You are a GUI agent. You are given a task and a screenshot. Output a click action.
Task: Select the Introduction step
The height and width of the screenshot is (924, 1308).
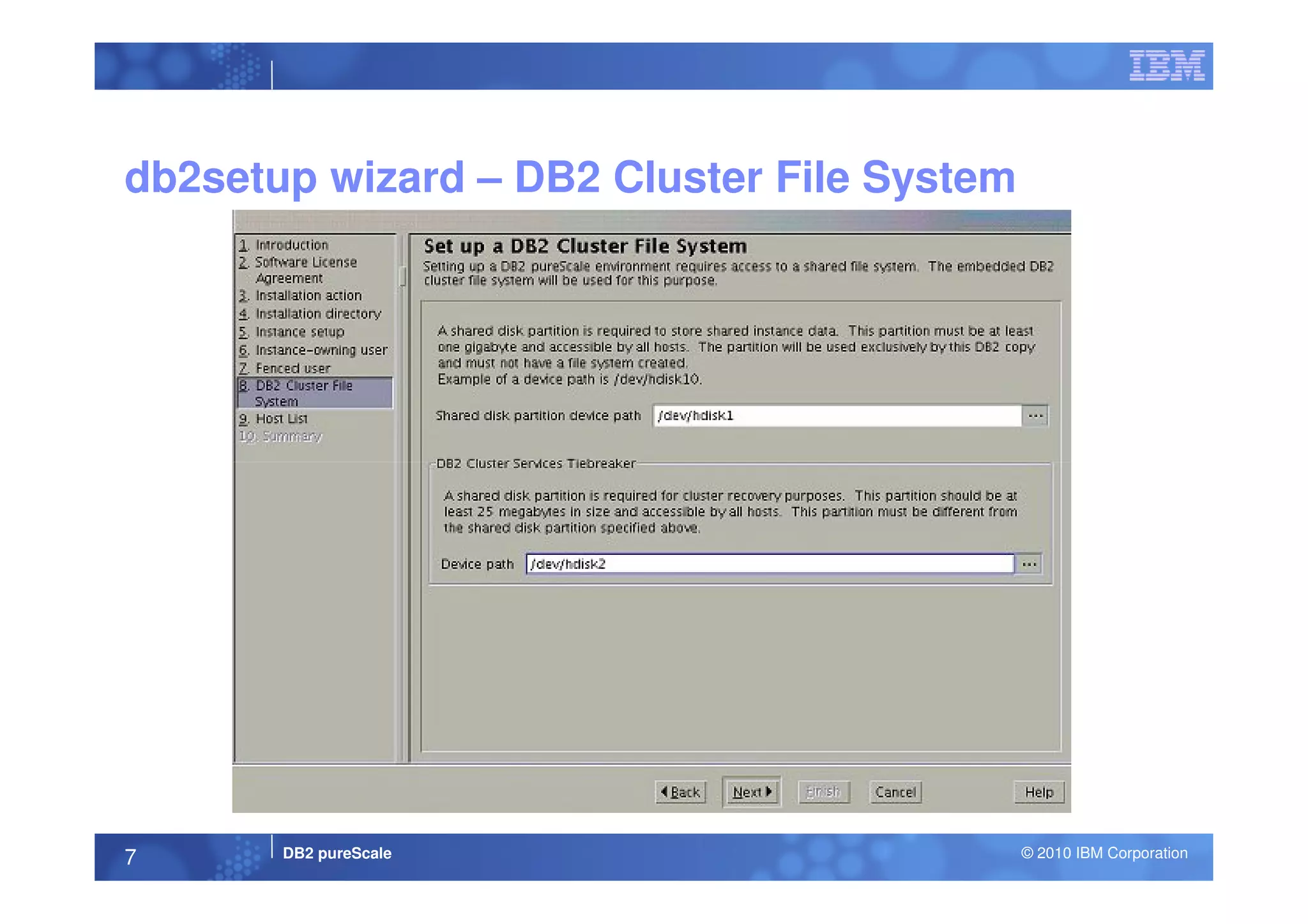pos(284,245)
